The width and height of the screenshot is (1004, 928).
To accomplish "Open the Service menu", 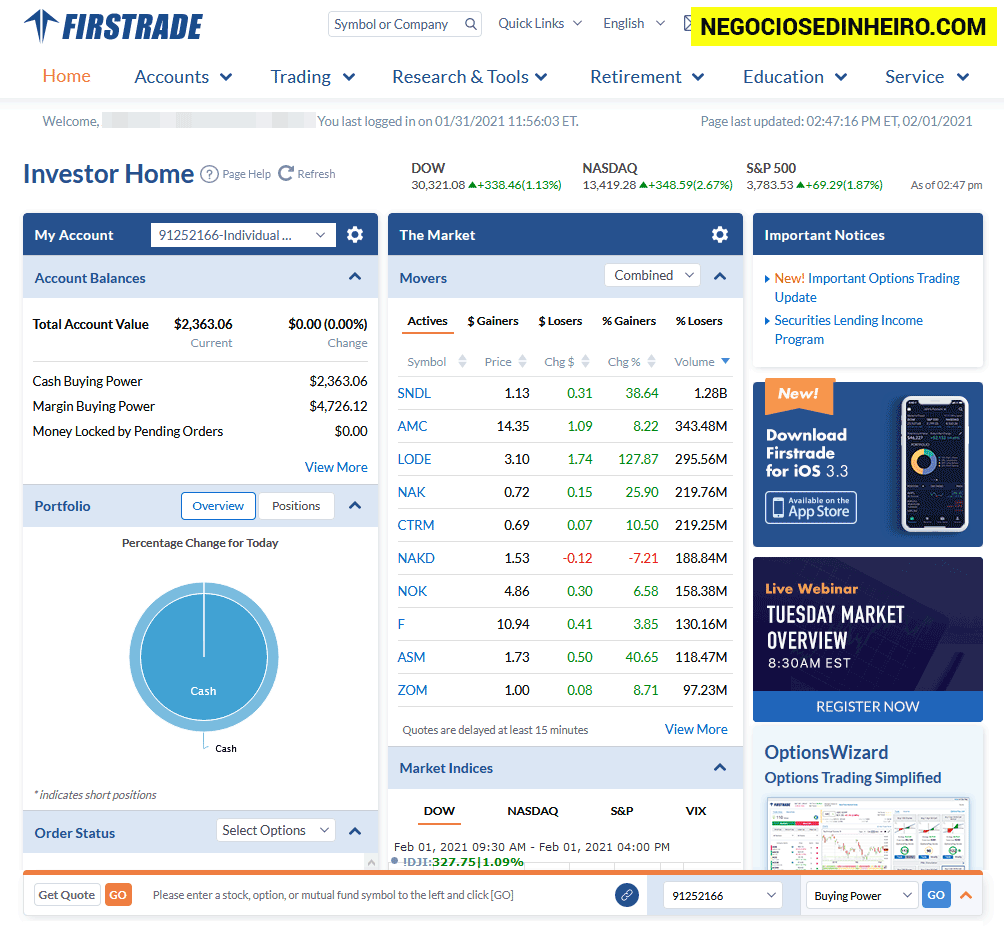I will (927, 77).
